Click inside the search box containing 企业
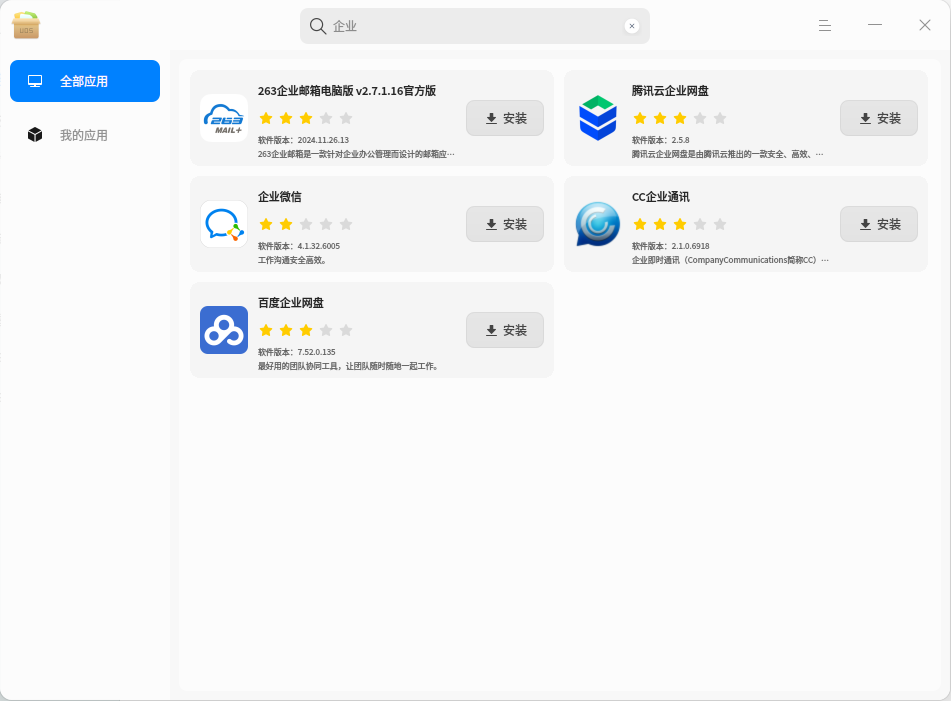Viewport: 951px width, 701px height. pos(475,26)
